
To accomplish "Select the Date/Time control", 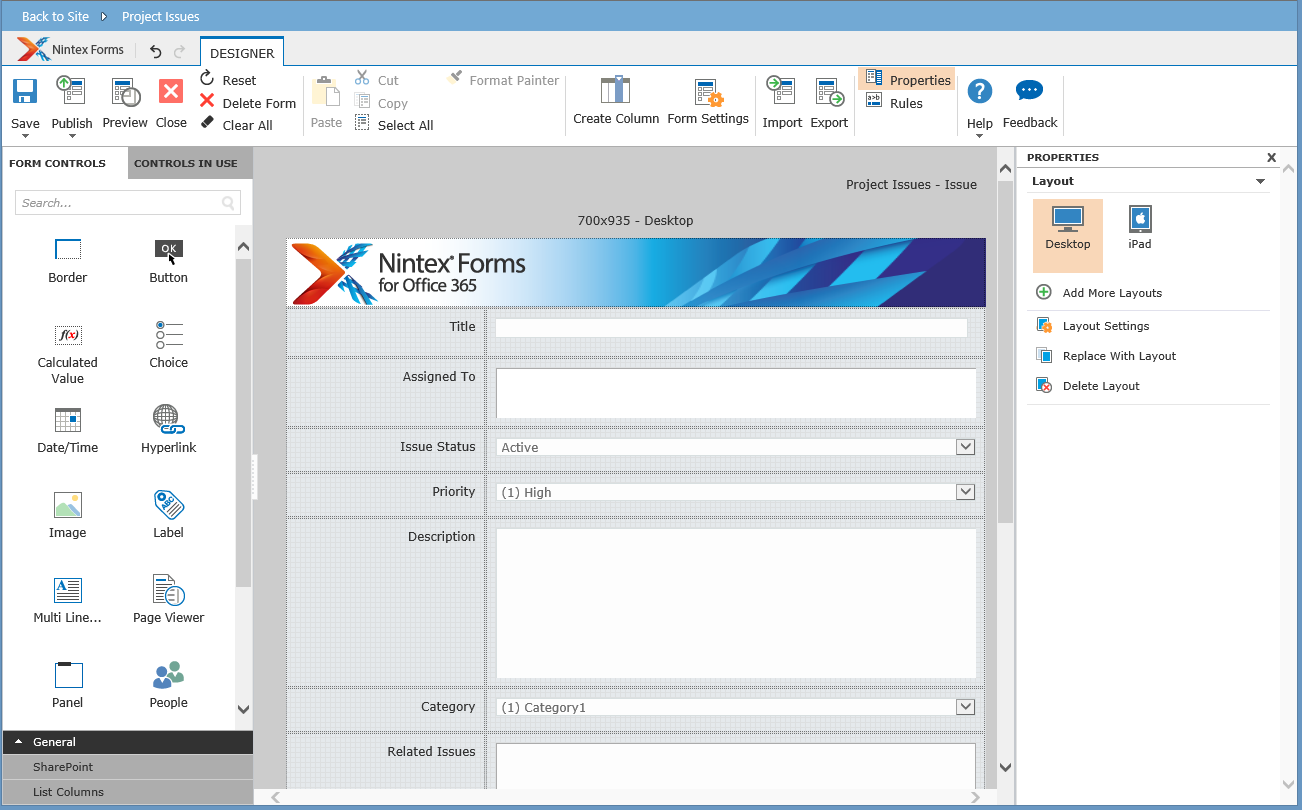I will [x=68, y=430].
